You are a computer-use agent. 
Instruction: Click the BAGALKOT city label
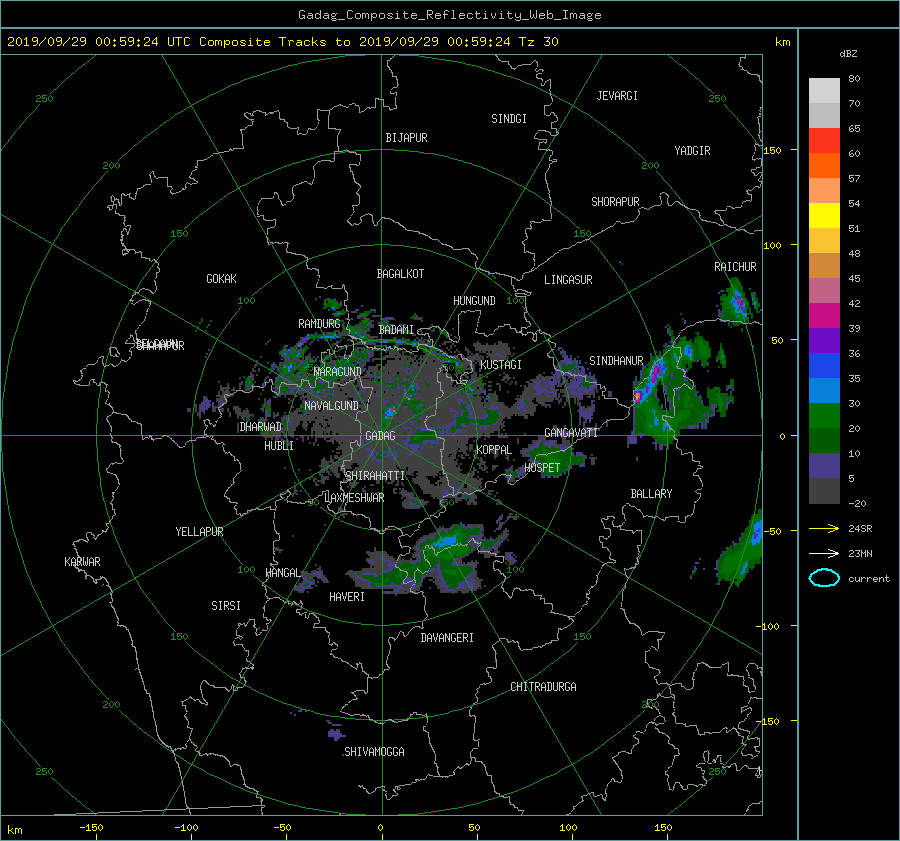(400, 274)
